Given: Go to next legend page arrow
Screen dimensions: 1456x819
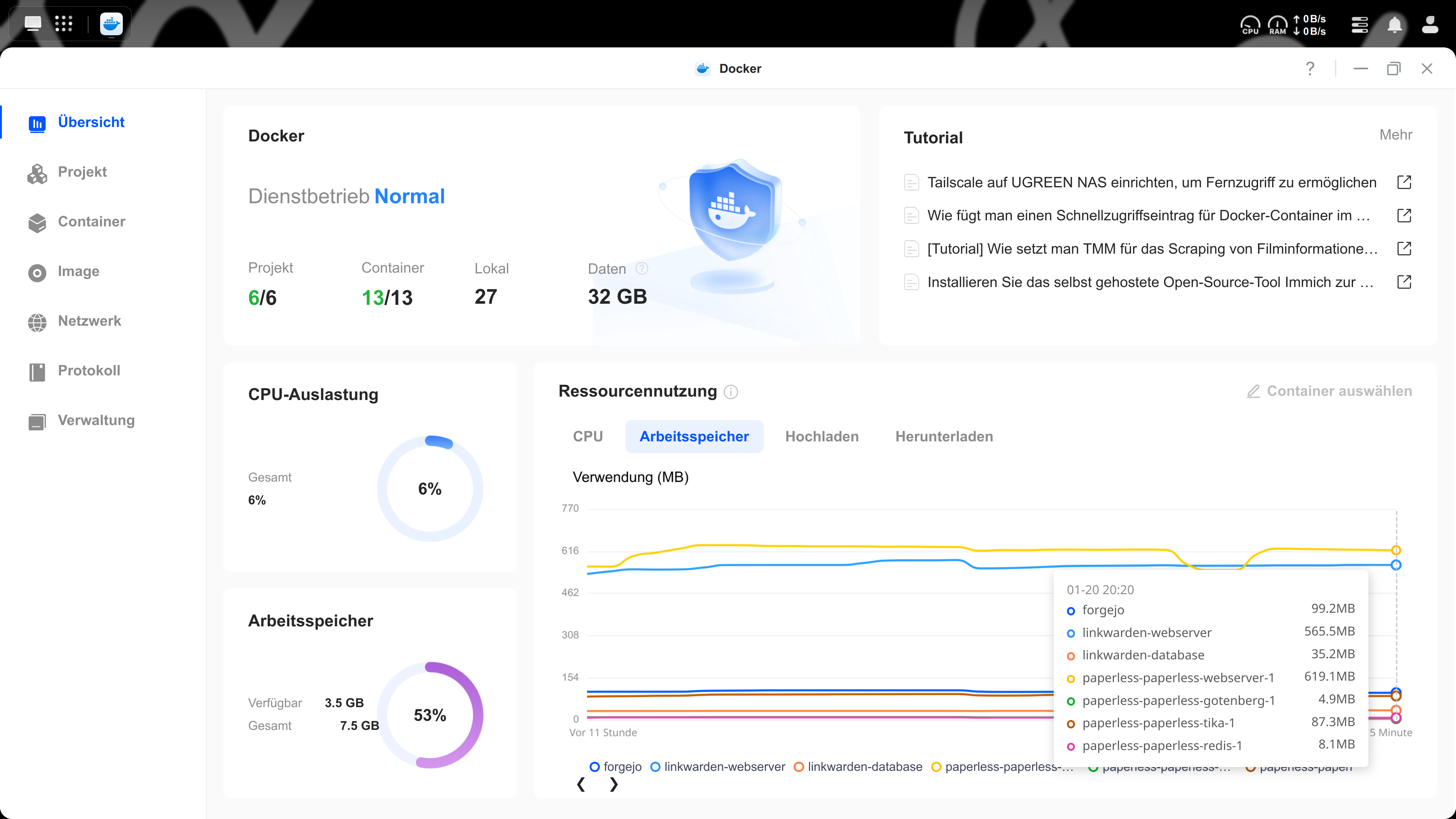Looking at the screenshot, I should pyautogui.click(x=614, y=784).
